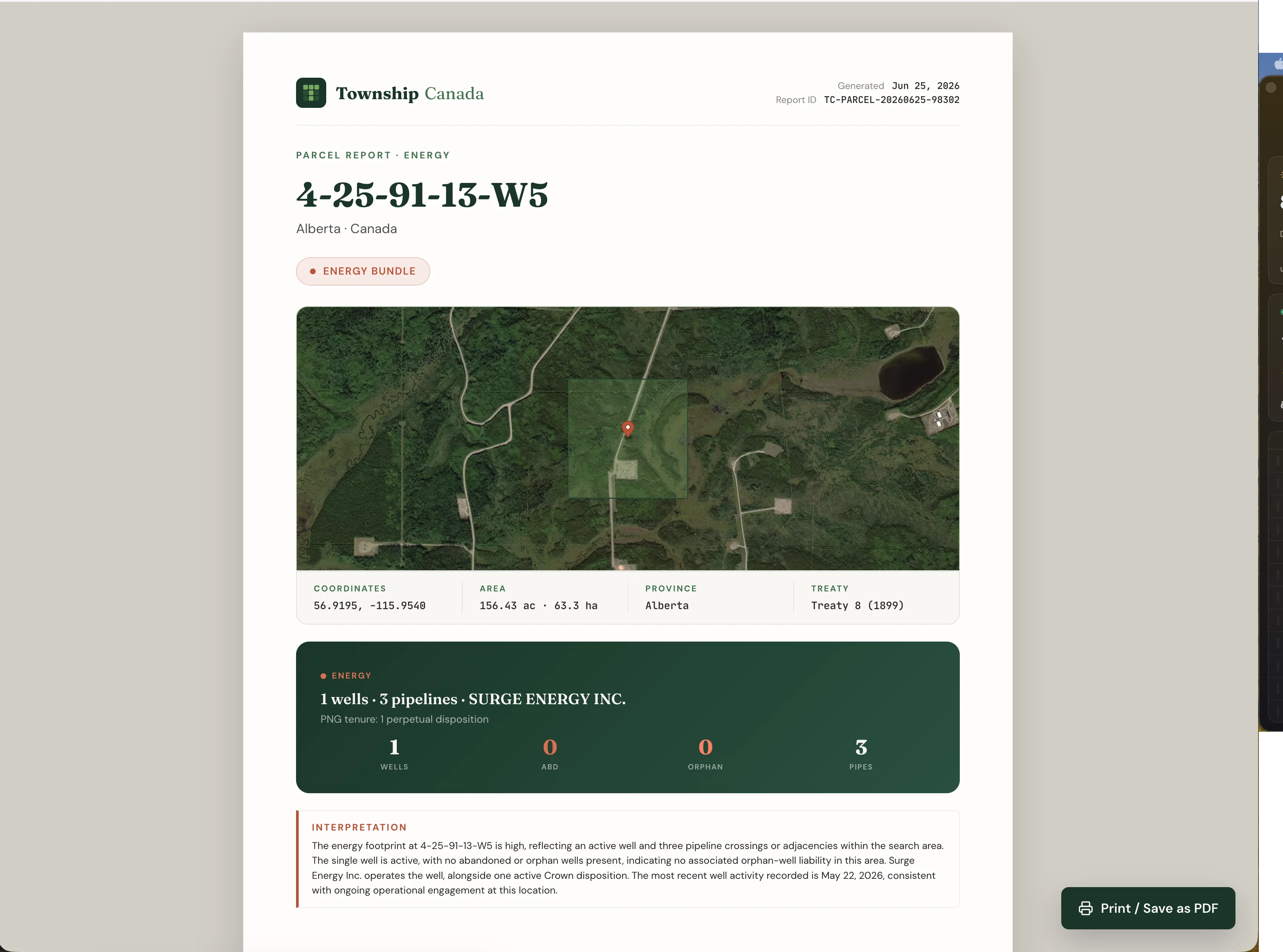The image size is (1283, 952).
Task: Click the red location pin on the map
Action: coord(628,429)
